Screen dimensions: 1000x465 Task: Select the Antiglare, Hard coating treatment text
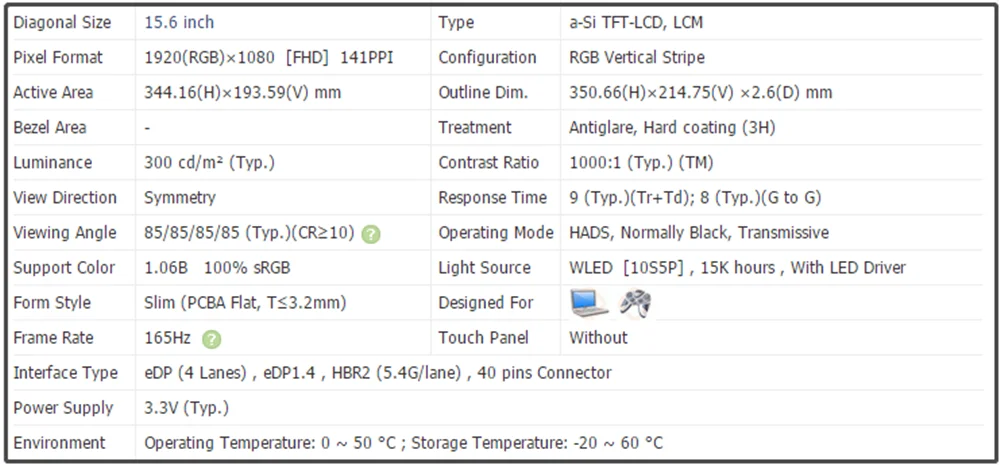click(672, 127)
